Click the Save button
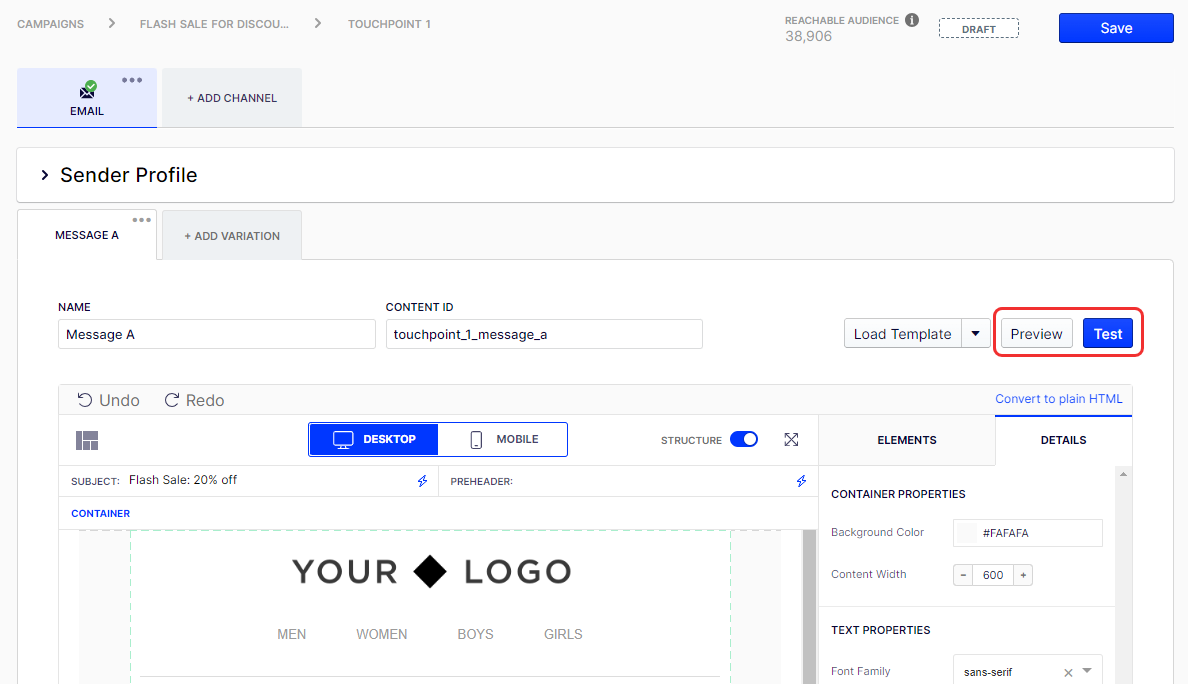This screenshot has height=684, width=1188. [x=1116, y=28]
